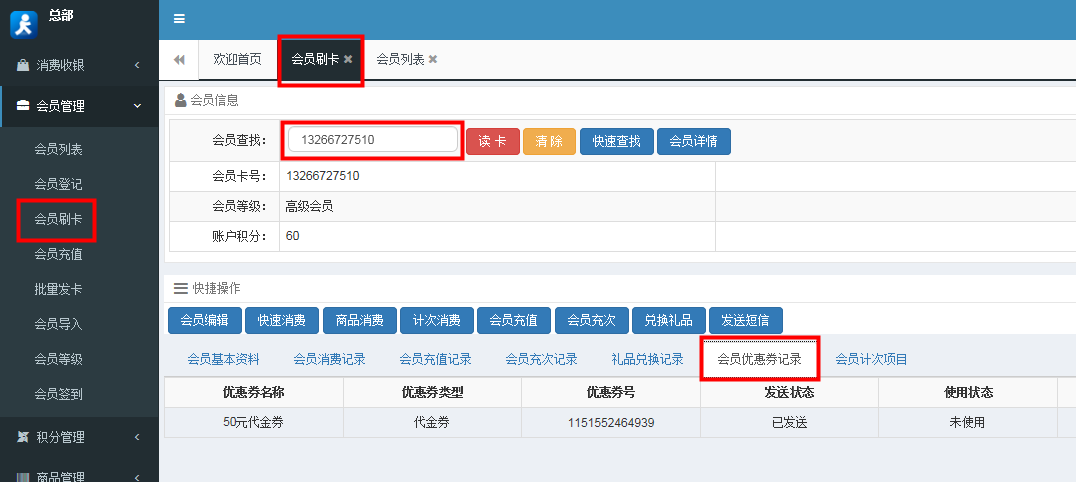Switch to the 欢迎首页 tab
Image resolution: width=1076 pixels, height=482 pixels.
[x=237, y=60]
